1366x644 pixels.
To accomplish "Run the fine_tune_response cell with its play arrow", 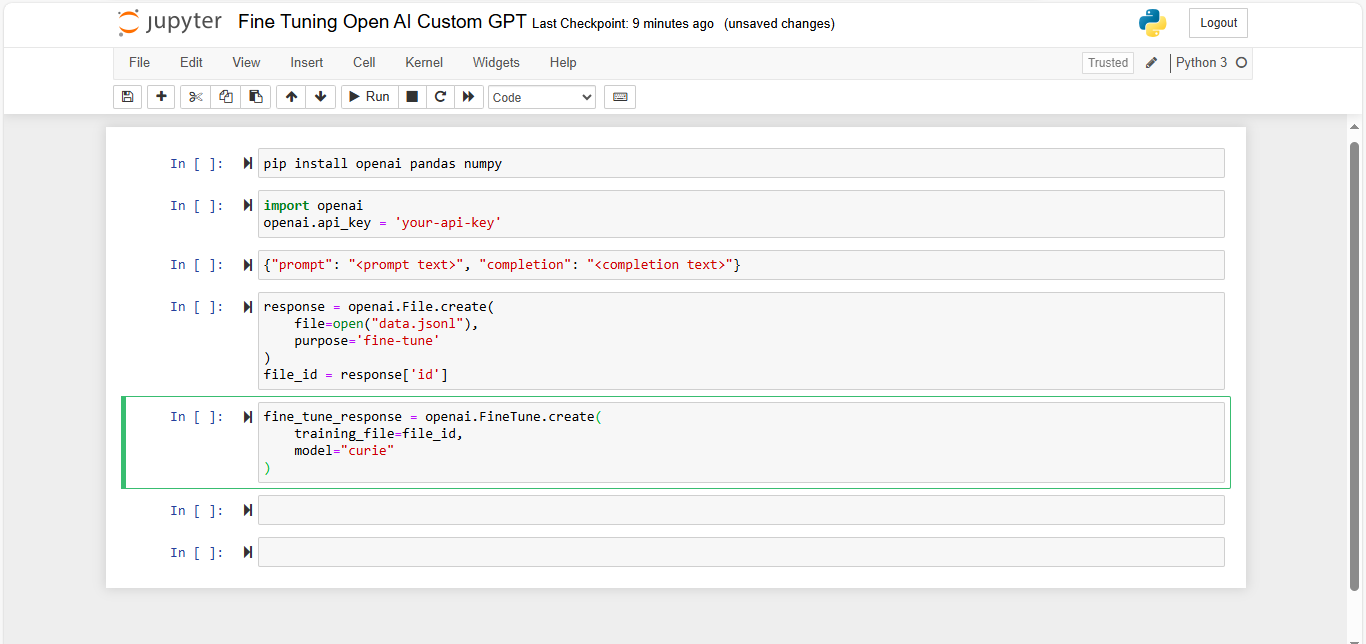I will click(247, 417).
